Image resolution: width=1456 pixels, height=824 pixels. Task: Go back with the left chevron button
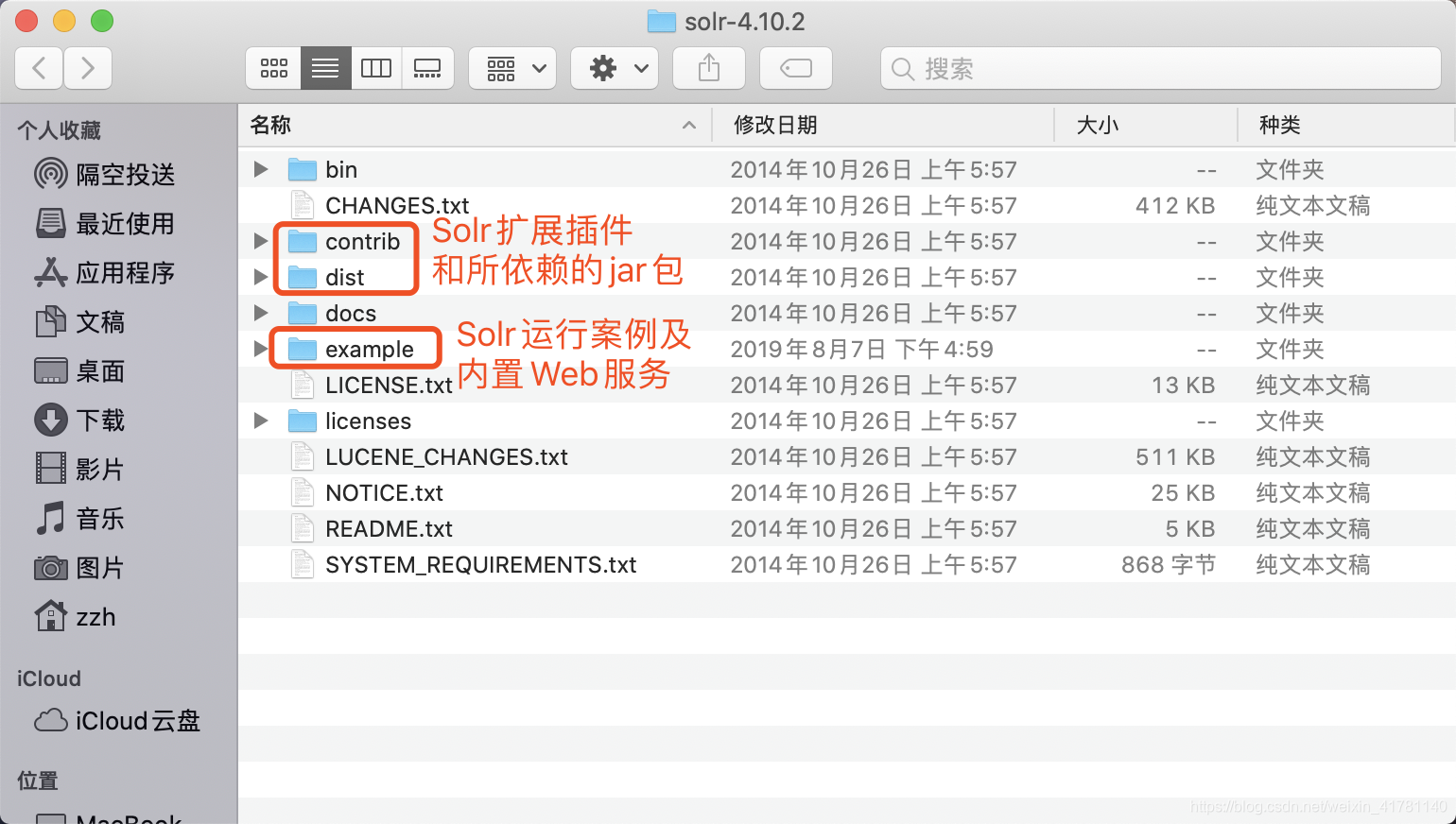tap(40, 68)
